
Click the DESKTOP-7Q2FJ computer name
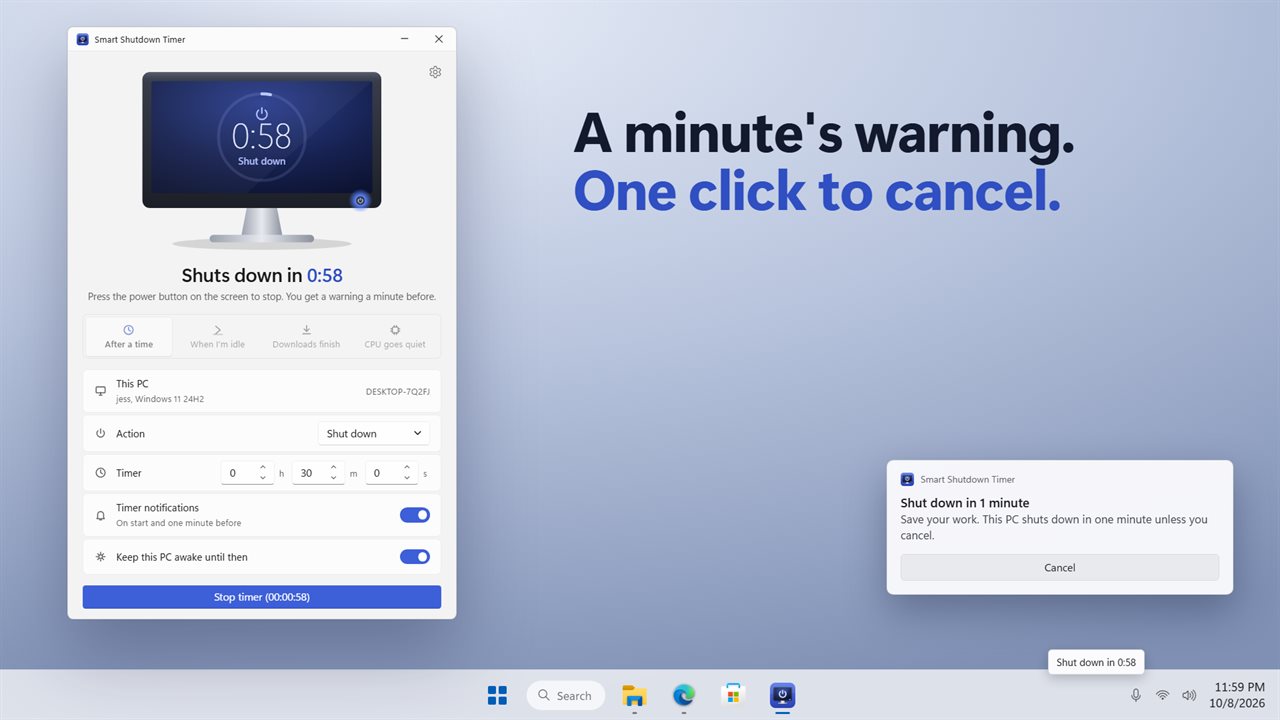(x=399, y=392)
